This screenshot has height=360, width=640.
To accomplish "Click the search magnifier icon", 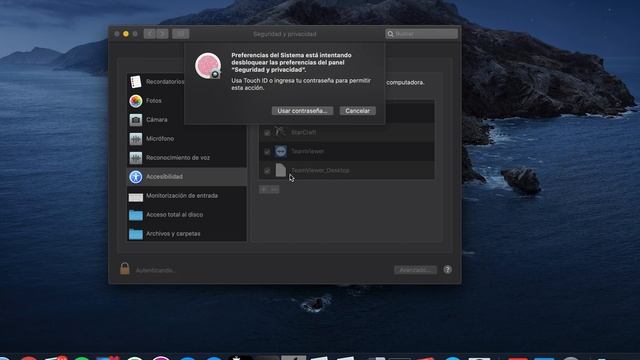I will 391,34.
